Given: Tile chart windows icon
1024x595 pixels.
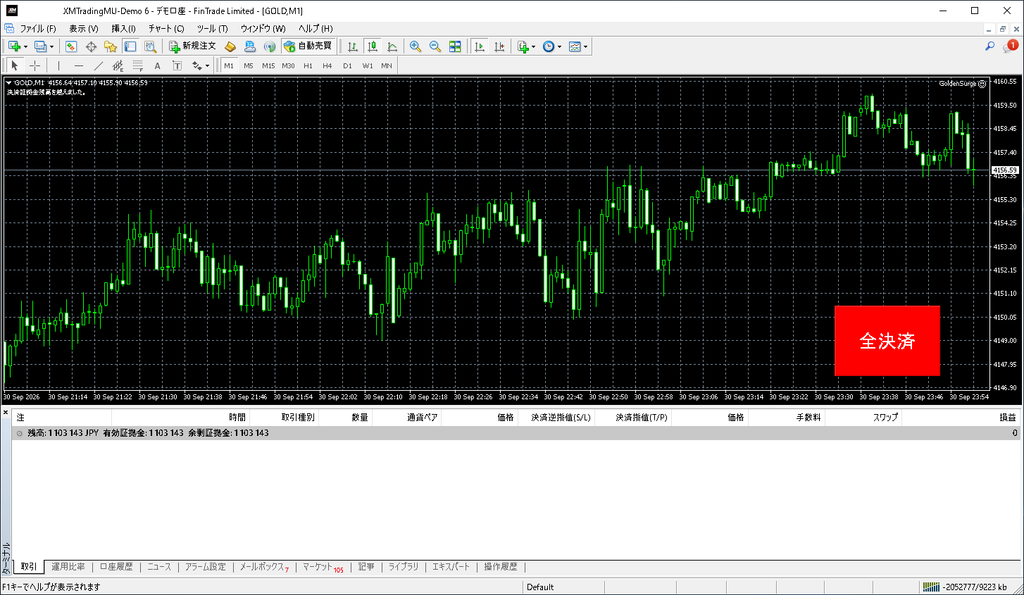Looking at the screenshot, I should tap(455, 46).
